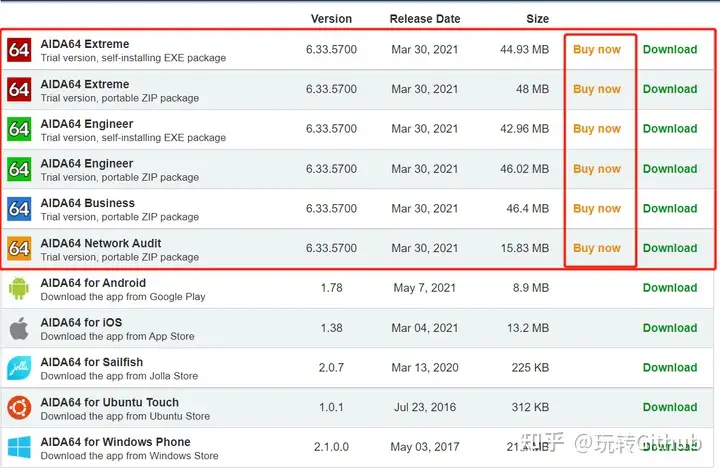
Task: Buy now for AIDA64 Extreme ZIP package
Action: pyautogui.click(x=597, y=89)
